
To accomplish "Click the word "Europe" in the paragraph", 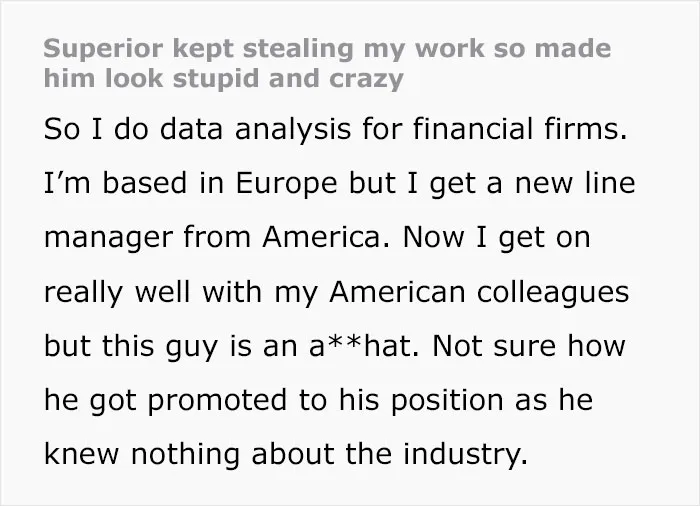I will [x=286, y=184].
